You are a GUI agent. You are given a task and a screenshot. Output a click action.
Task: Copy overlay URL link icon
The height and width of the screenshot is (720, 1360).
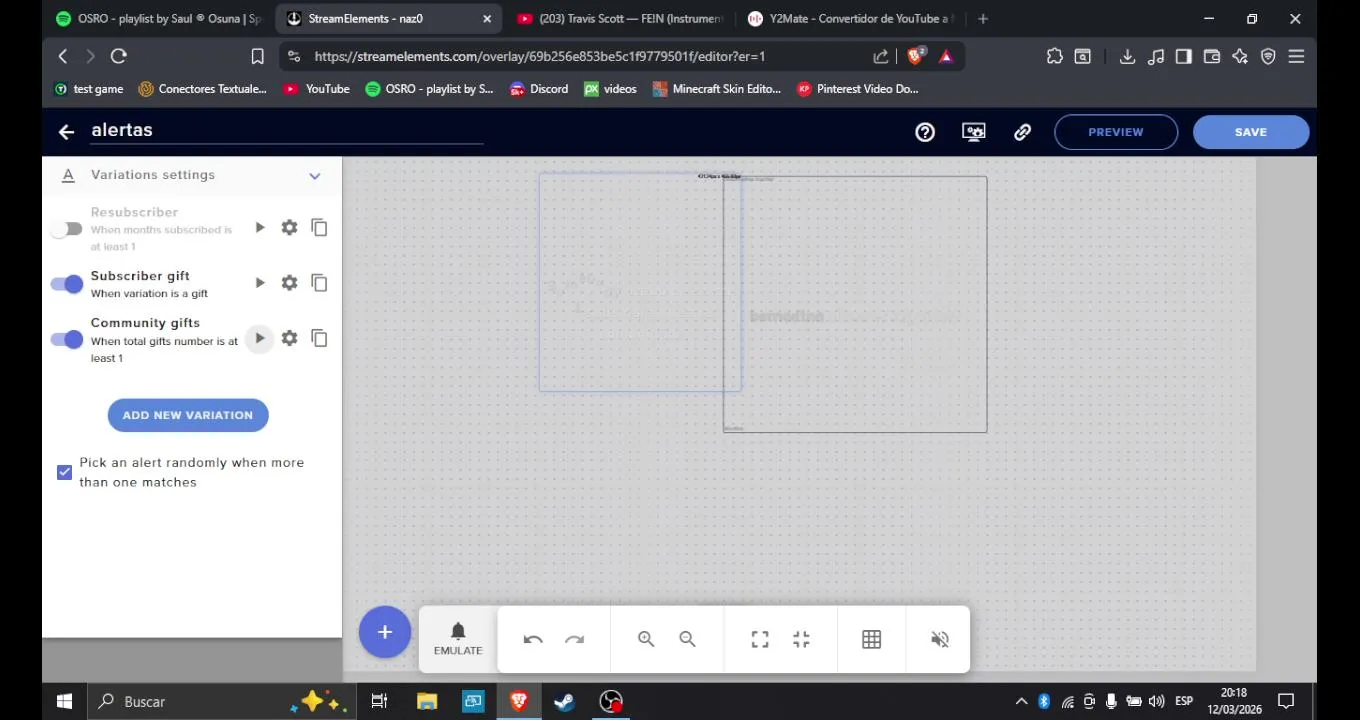point(1022,132)
